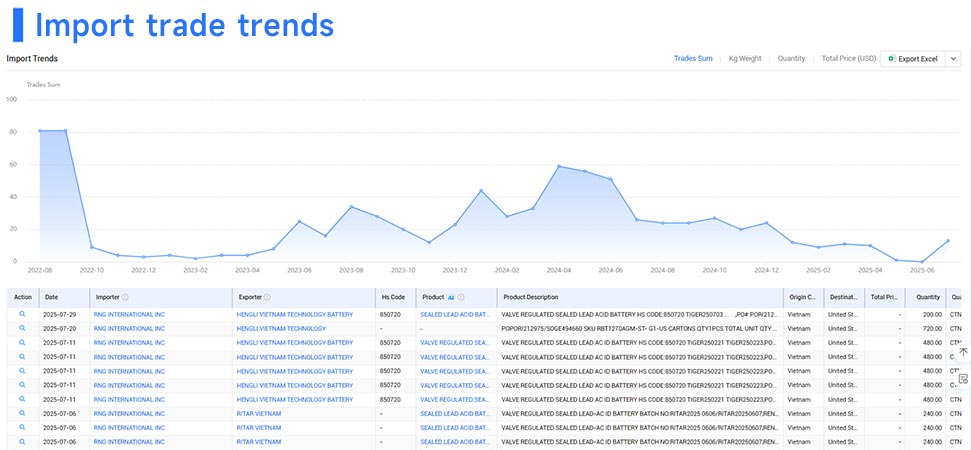
Task: Switch chart to Trades Sum
Action: [693, 59]
